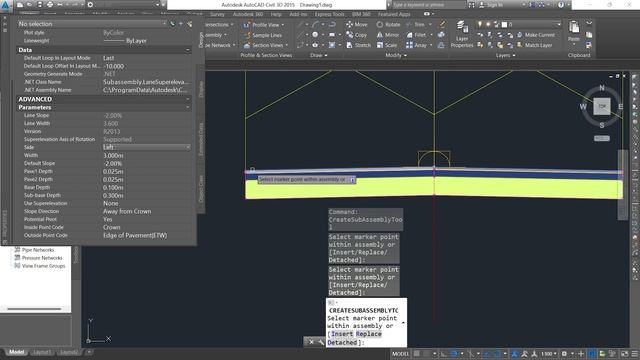
Task: Open the No selection object type dropdown
Action: [x=92, y=24]
